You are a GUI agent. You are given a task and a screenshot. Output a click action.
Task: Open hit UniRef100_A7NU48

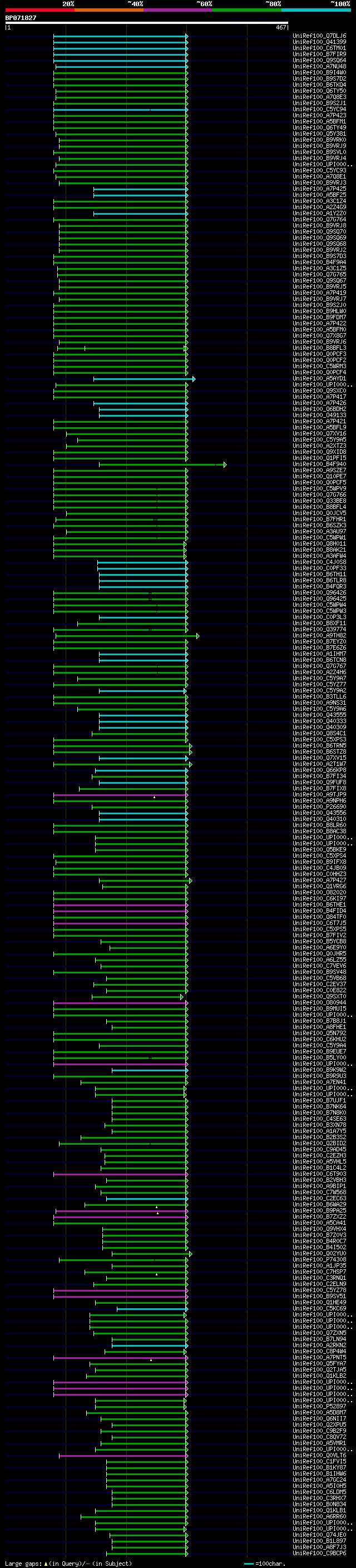pos(319,66)
